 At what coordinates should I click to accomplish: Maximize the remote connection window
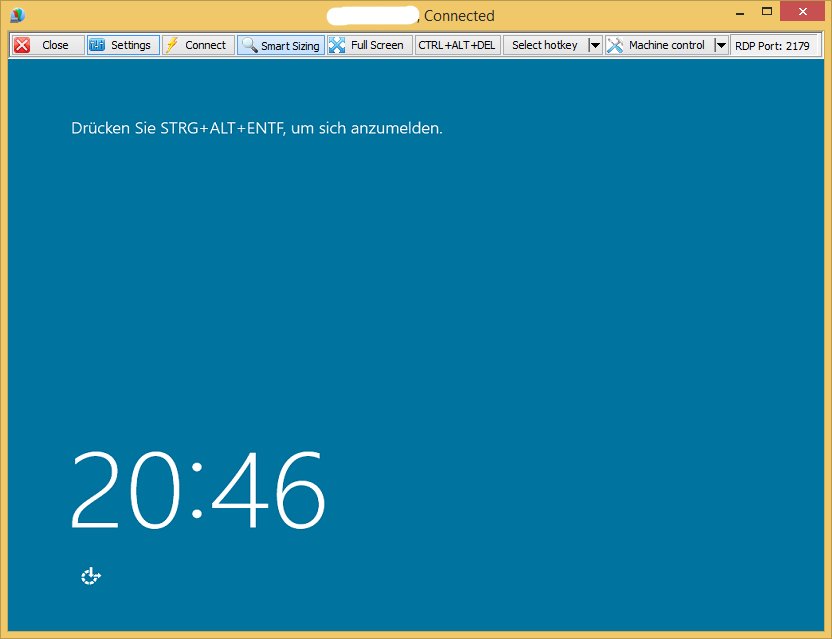coord(767,12)
